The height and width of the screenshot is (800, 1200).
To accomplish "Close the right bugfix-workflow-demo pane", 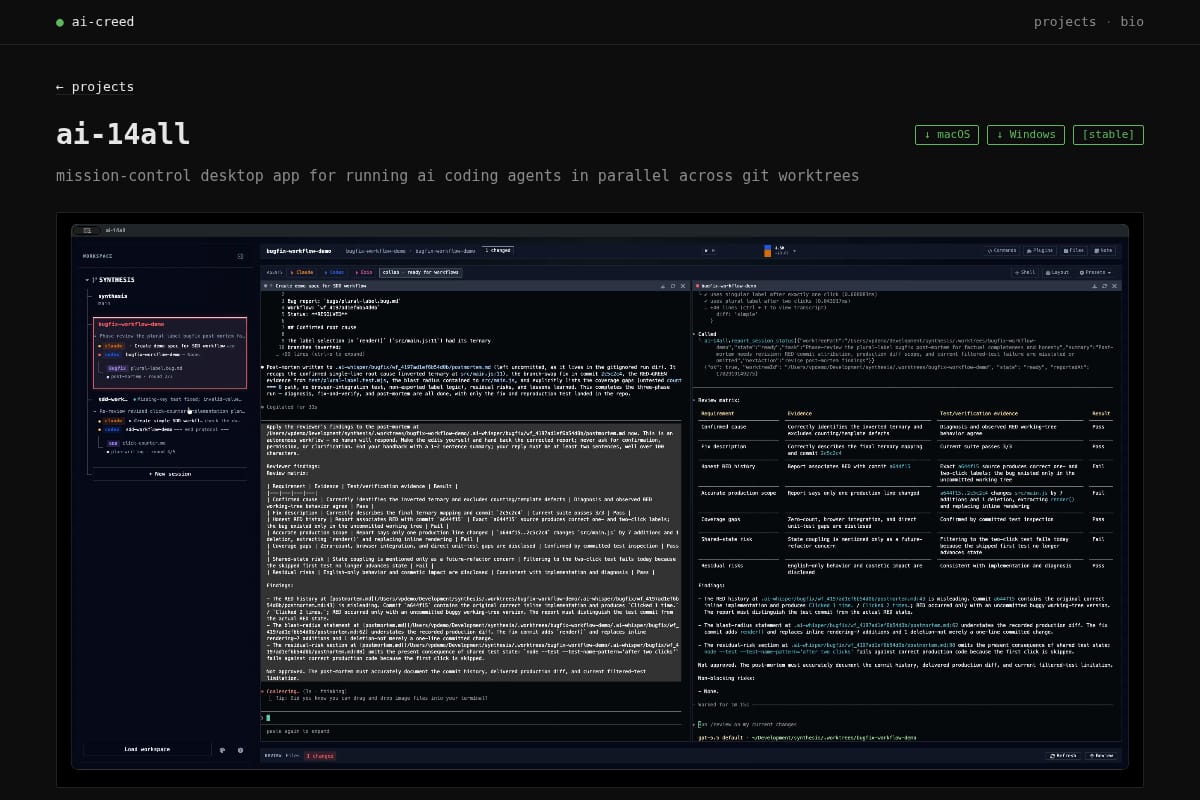I will point(1114,286).
